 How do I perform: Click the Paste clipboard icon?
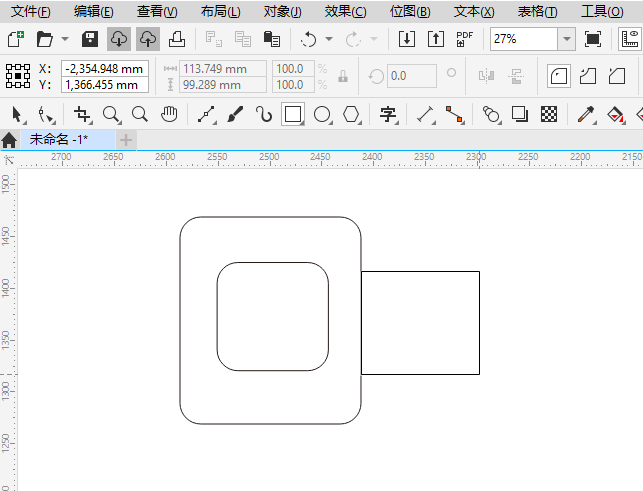pyautogui.click(x=271, y=39)
